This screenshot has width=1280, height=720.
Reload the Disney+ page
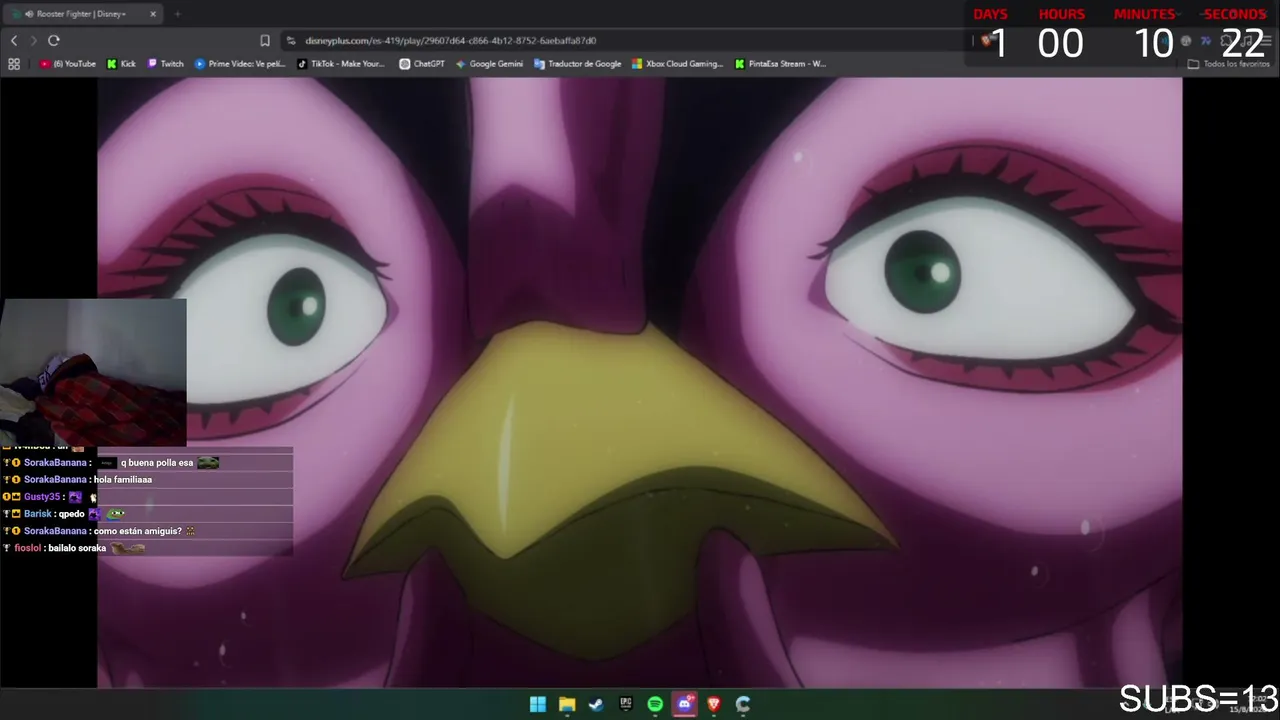54,40
